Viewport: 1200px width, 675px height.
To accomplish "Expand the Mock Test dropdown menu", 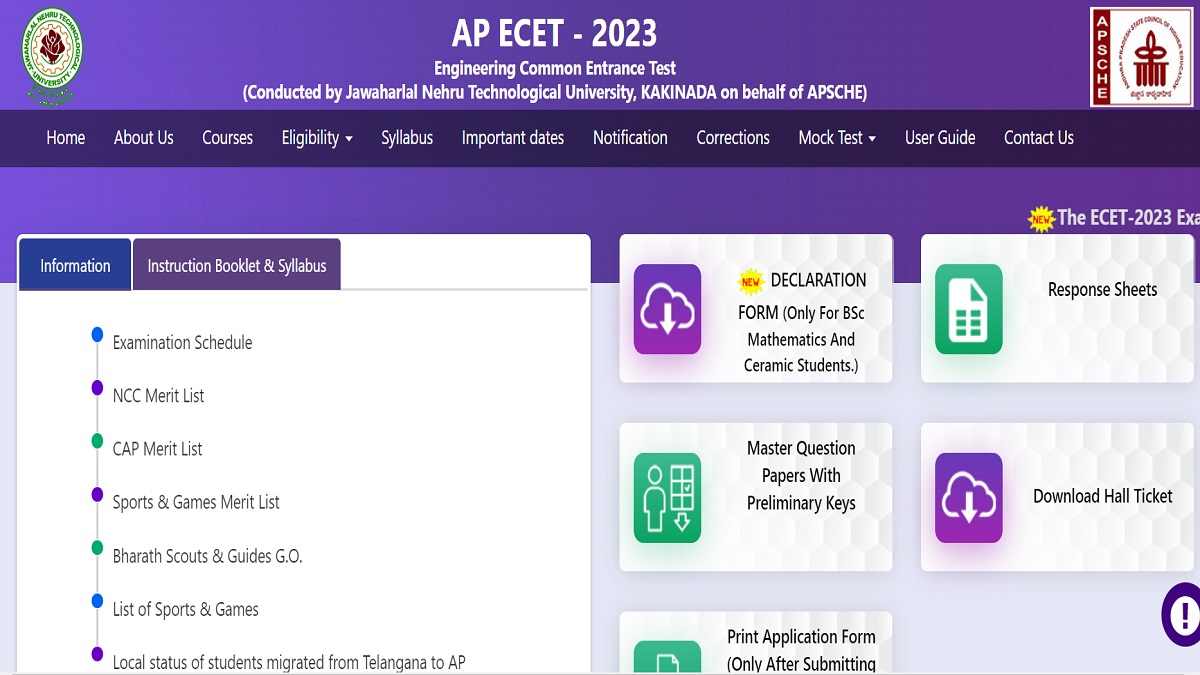I will [837, 138].
